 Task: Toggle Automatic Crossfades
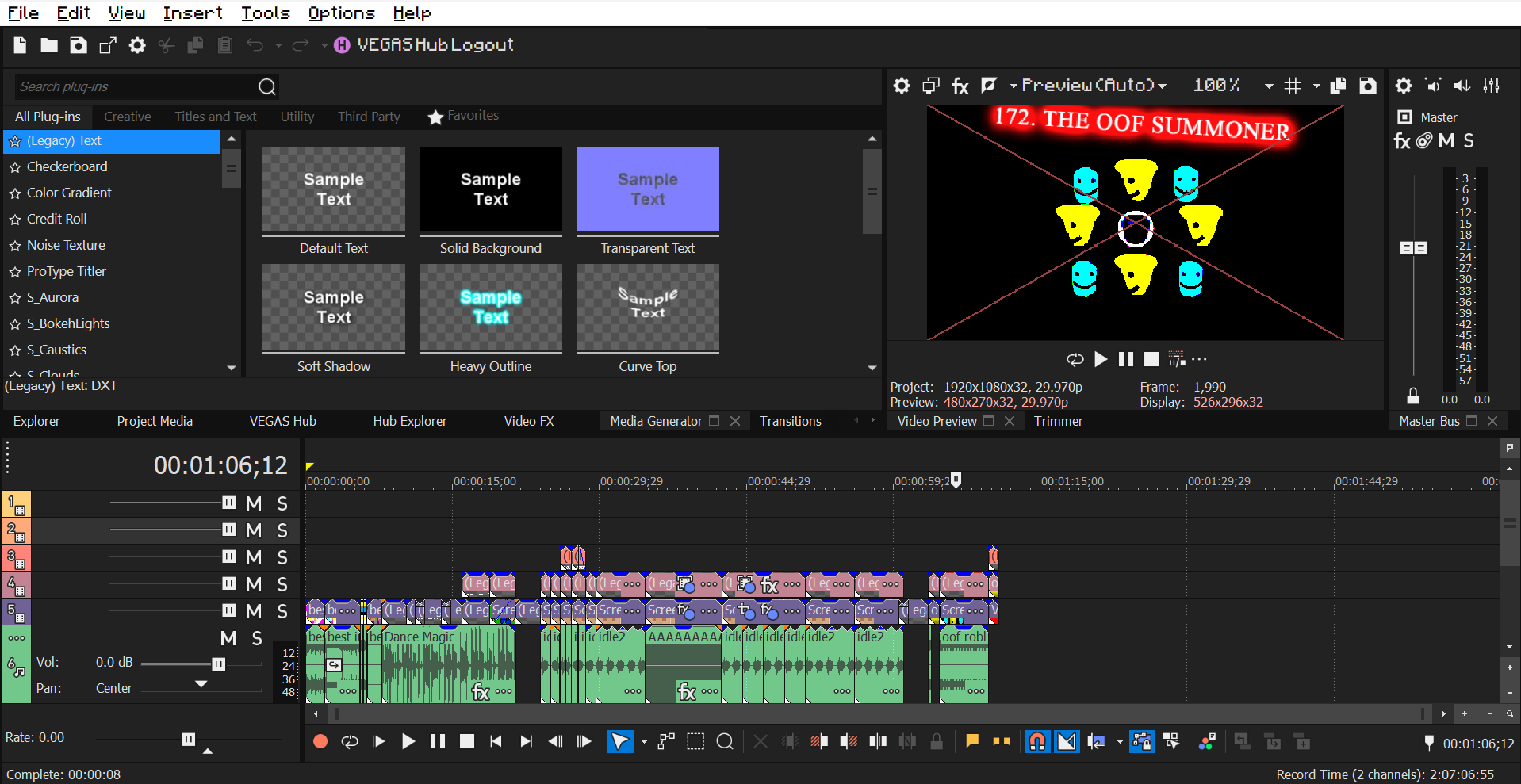[1067, 742]
